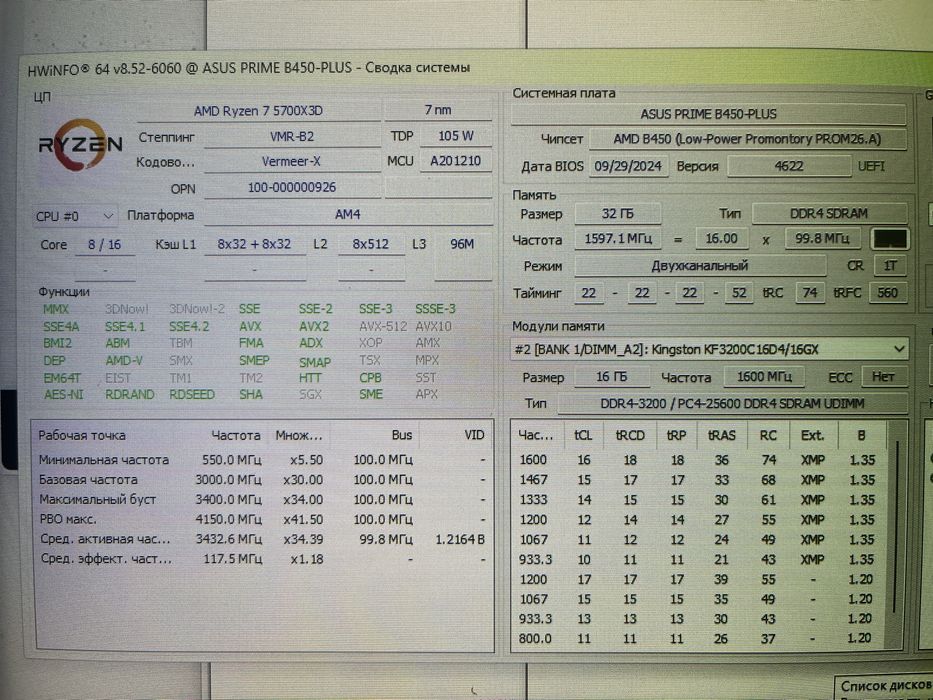Select the 800.0 row in memory timings
This screenshot has height=700, width=933.
(x=697, y=639)
